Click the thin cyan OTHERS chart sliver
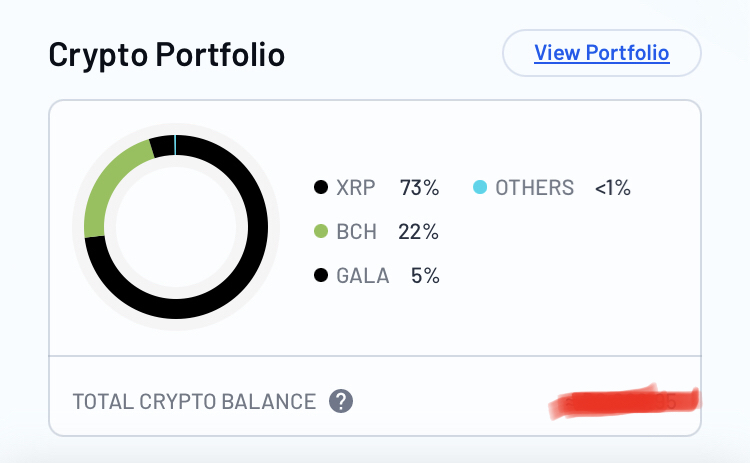Image resolution: width=750 pixels, height=463 pixels. 175,145
